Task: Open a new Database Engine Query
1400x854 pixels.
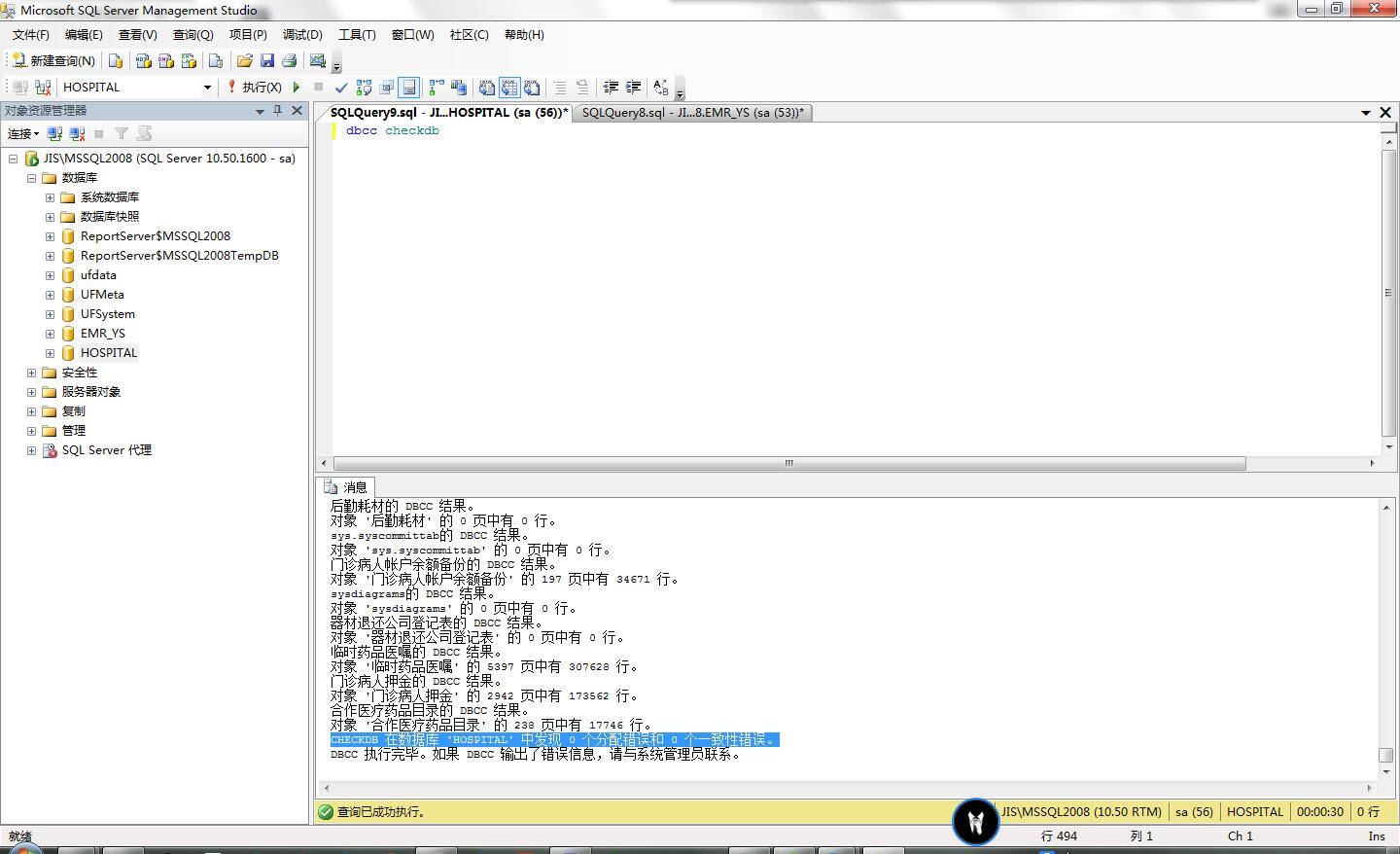Action: [116, 60]
